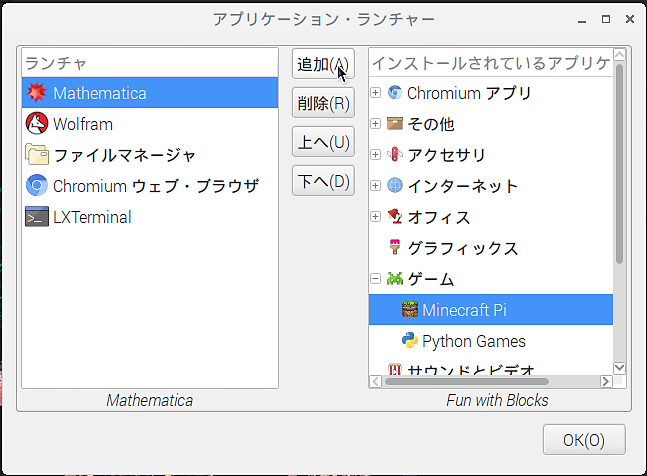
Task: Click the 削除(R) remove button
Action: (323, 103)
